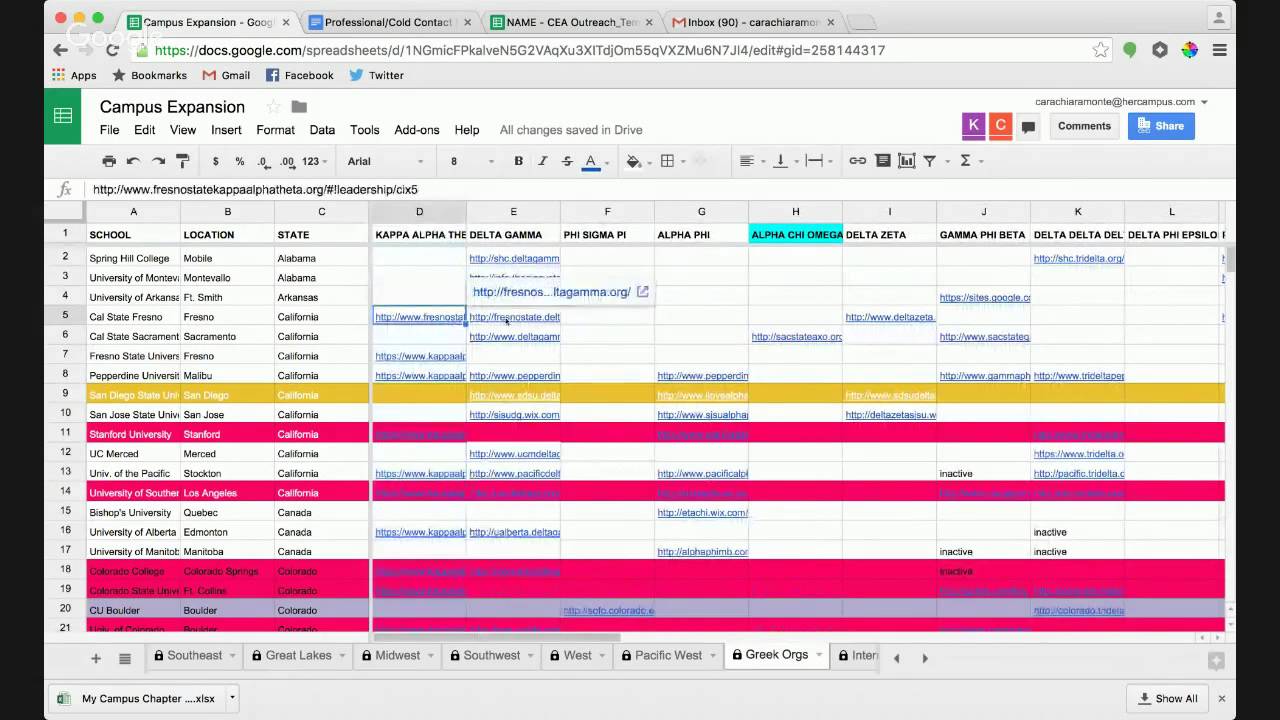Select the column D header
Screen dimensions: 1280x720
tap(419, 211)
